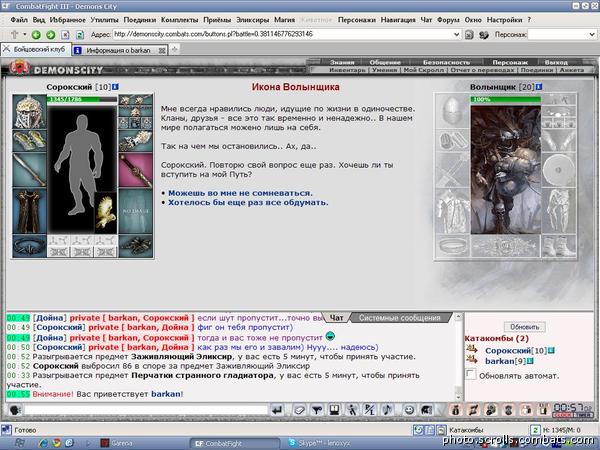Close the Информация о barkan tab
This screenshot has width=600, height=450.
162,50
